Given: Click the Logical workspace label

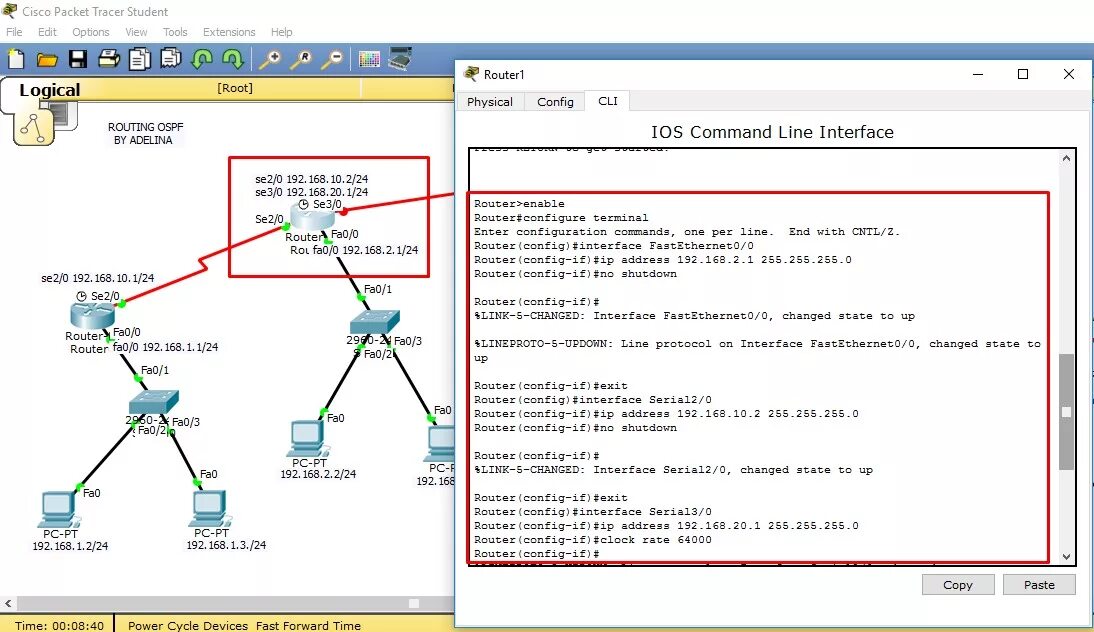Looking at the screenshot, I should coord(50,90).
